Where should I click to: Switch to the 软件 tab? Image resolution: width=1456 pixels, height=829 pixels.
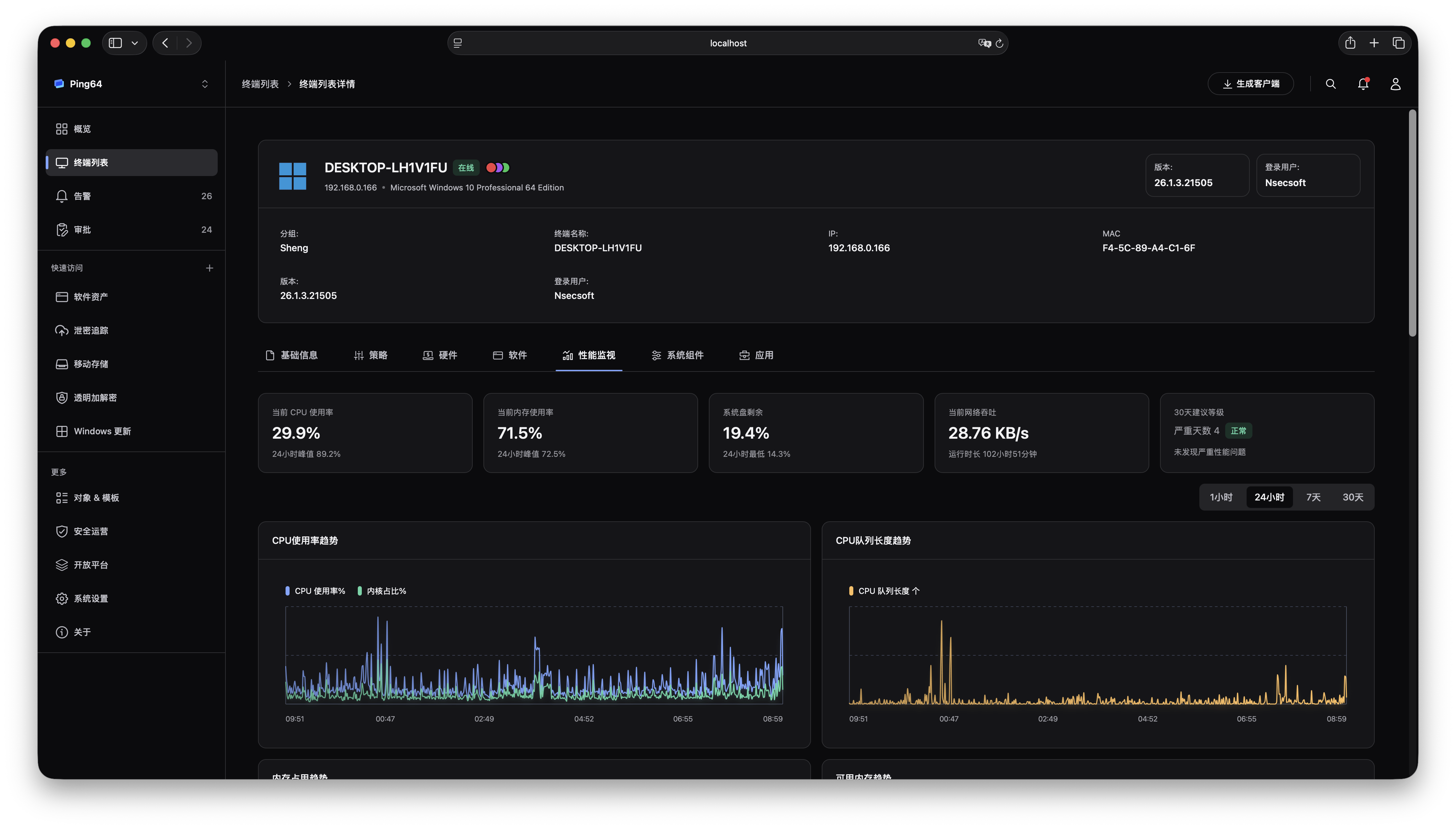[x=510, y=355]
